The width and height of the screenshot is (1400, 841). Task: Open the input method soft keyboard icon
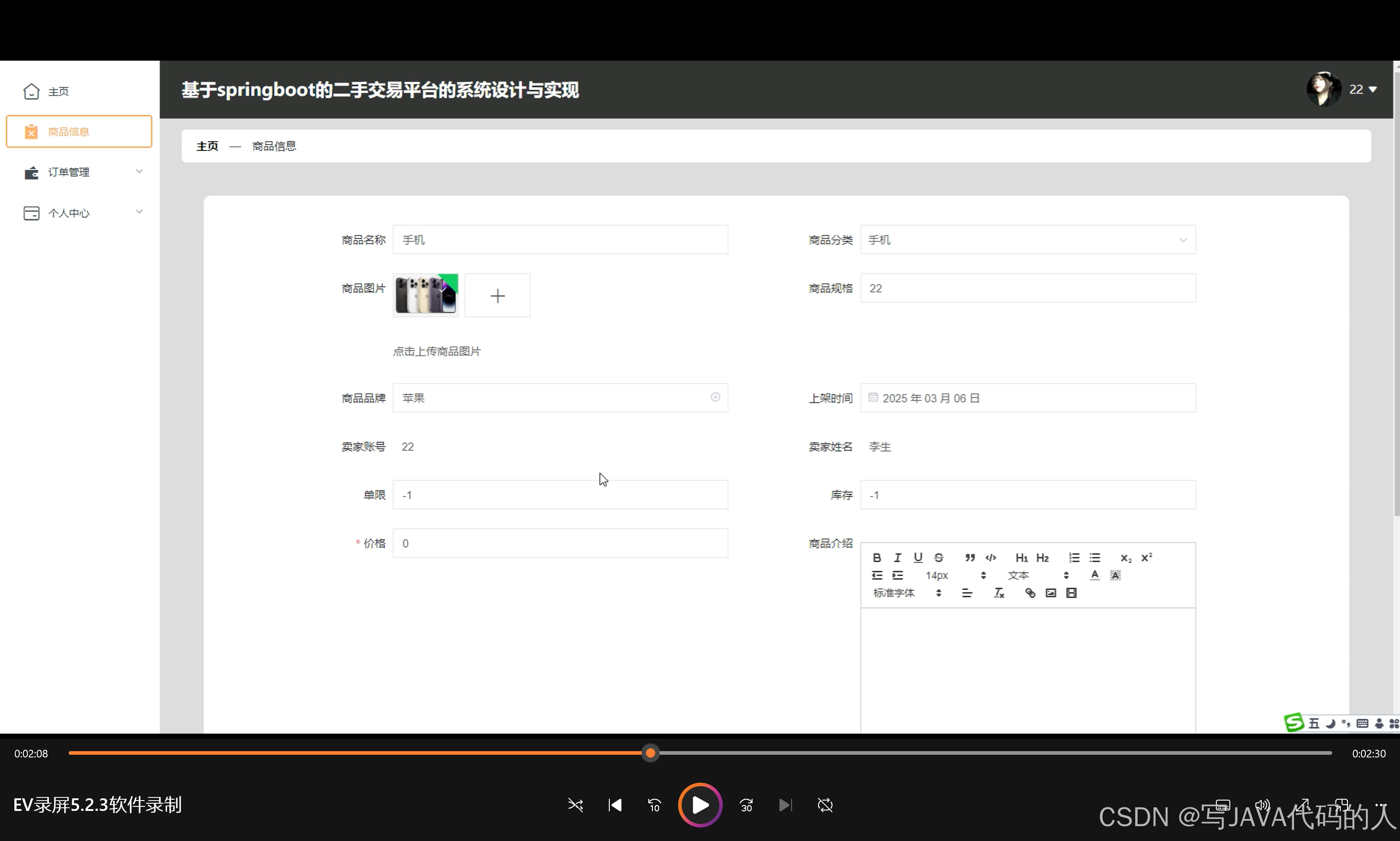pos(1363,723)
